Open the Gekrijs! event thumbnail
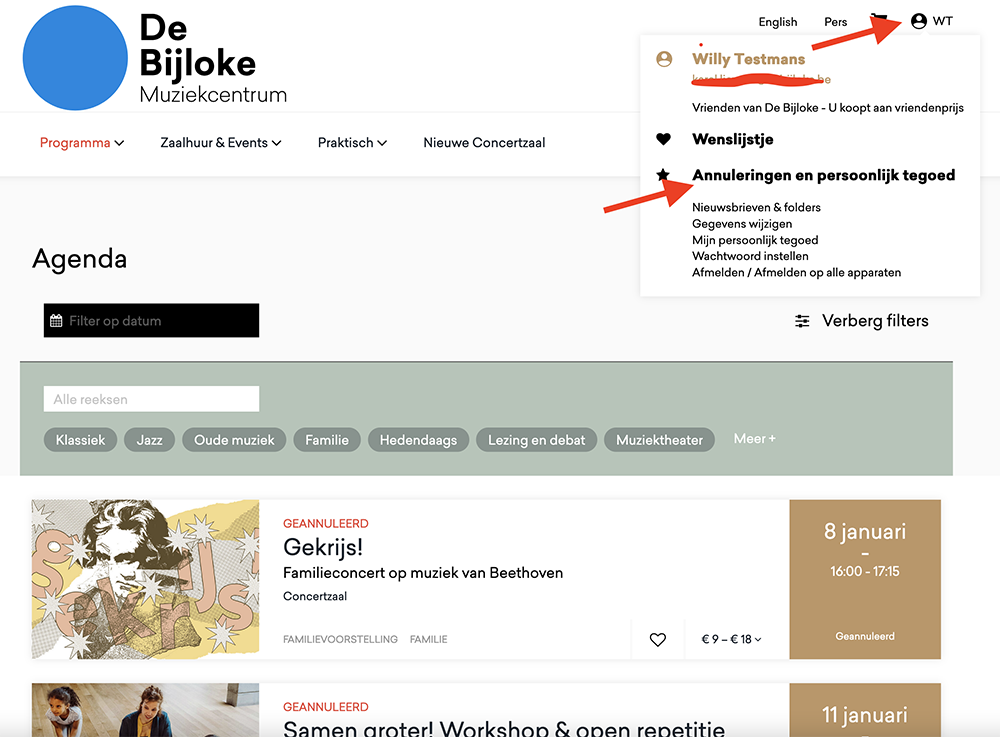 tap(145, 579)
